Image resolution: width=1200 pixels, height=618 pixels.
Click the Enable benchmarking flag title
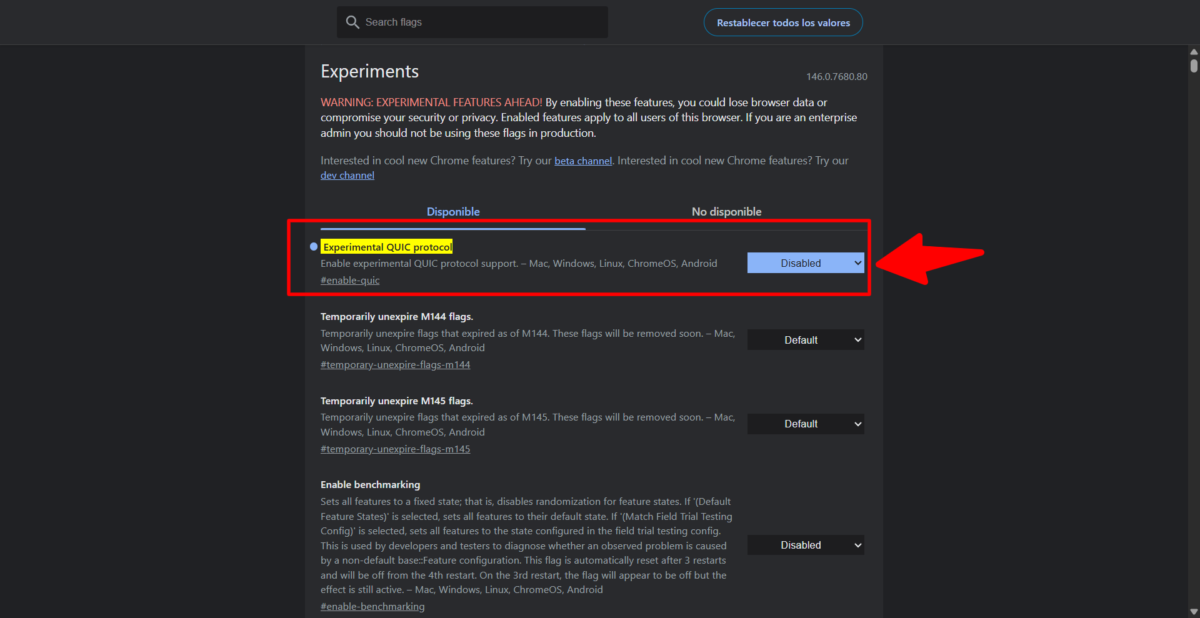(370, 485)
